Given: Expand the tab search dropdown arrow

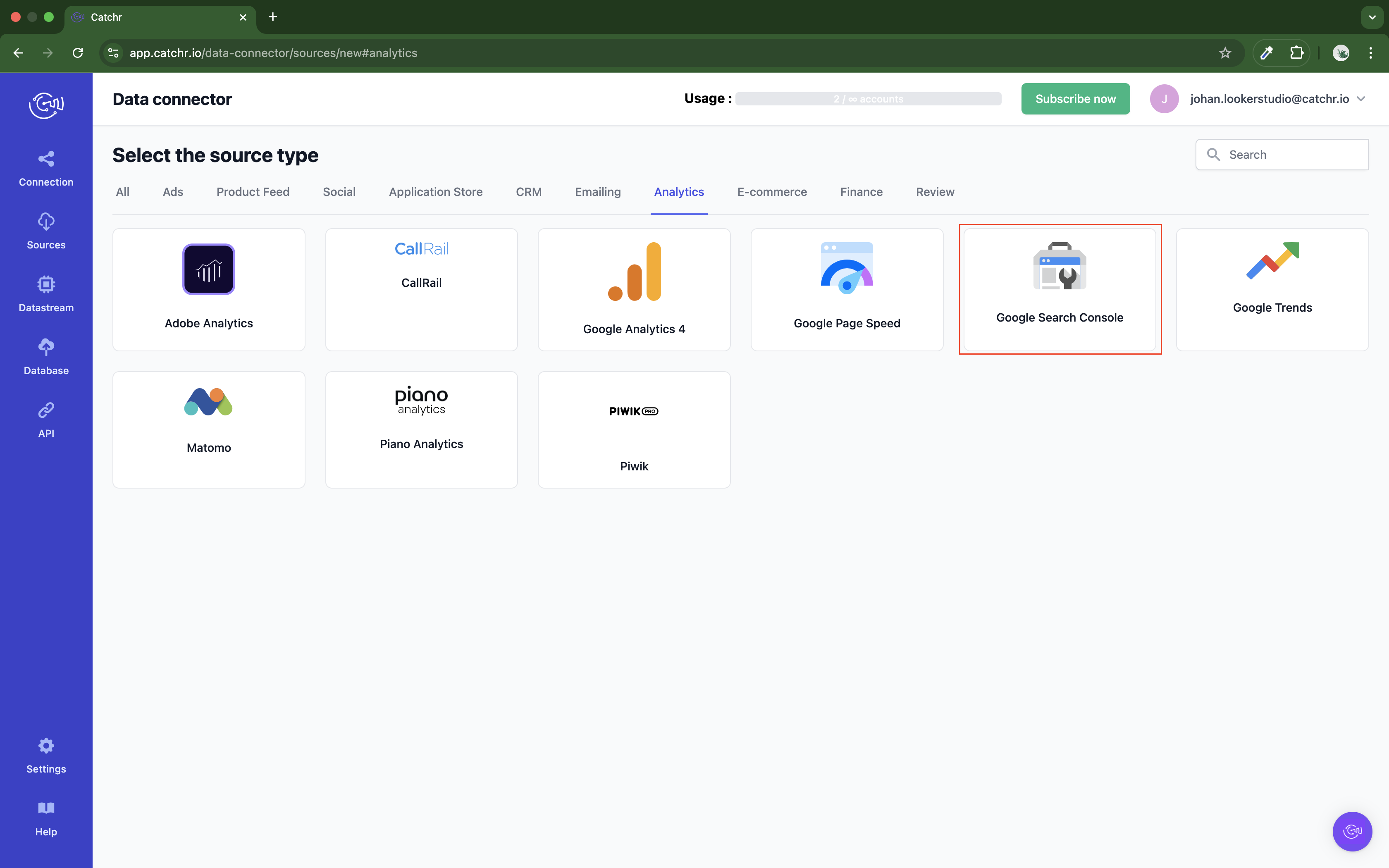Looking at the screenshot, I should coord(1372,17).
